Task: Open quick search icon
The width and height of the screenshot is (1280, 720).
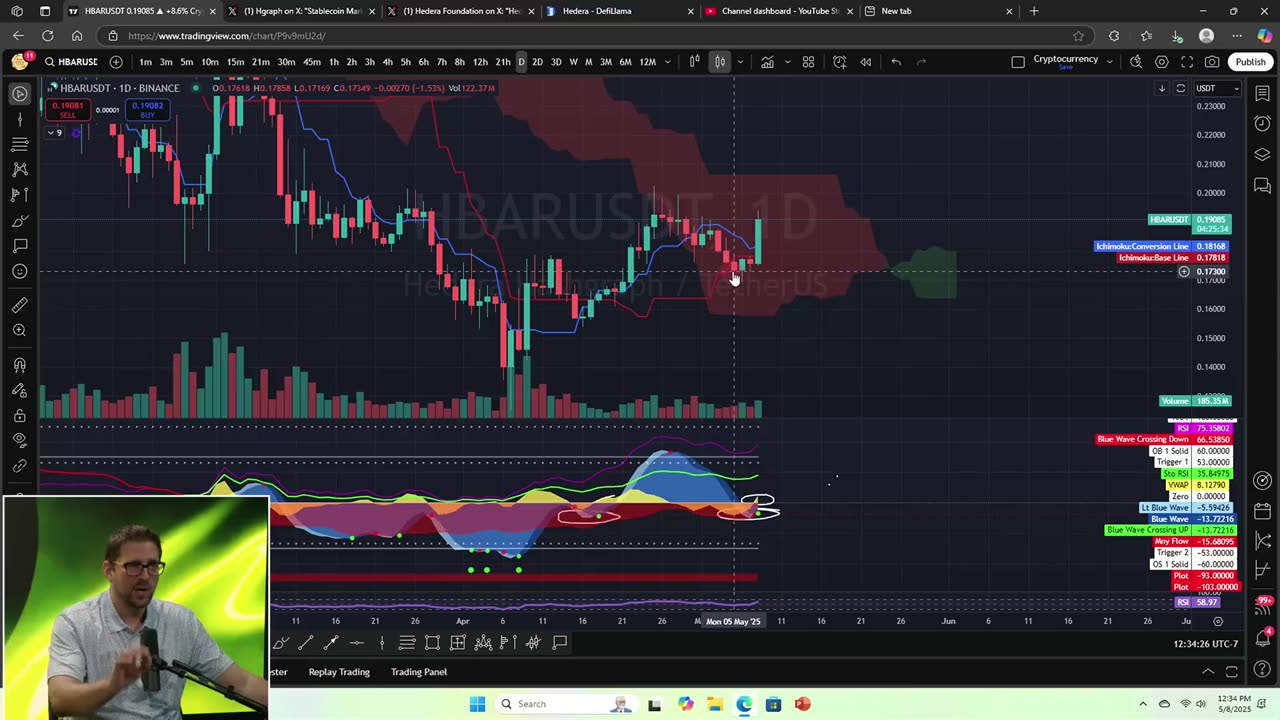Action: pyautogui.click(x=1136, y=62)
